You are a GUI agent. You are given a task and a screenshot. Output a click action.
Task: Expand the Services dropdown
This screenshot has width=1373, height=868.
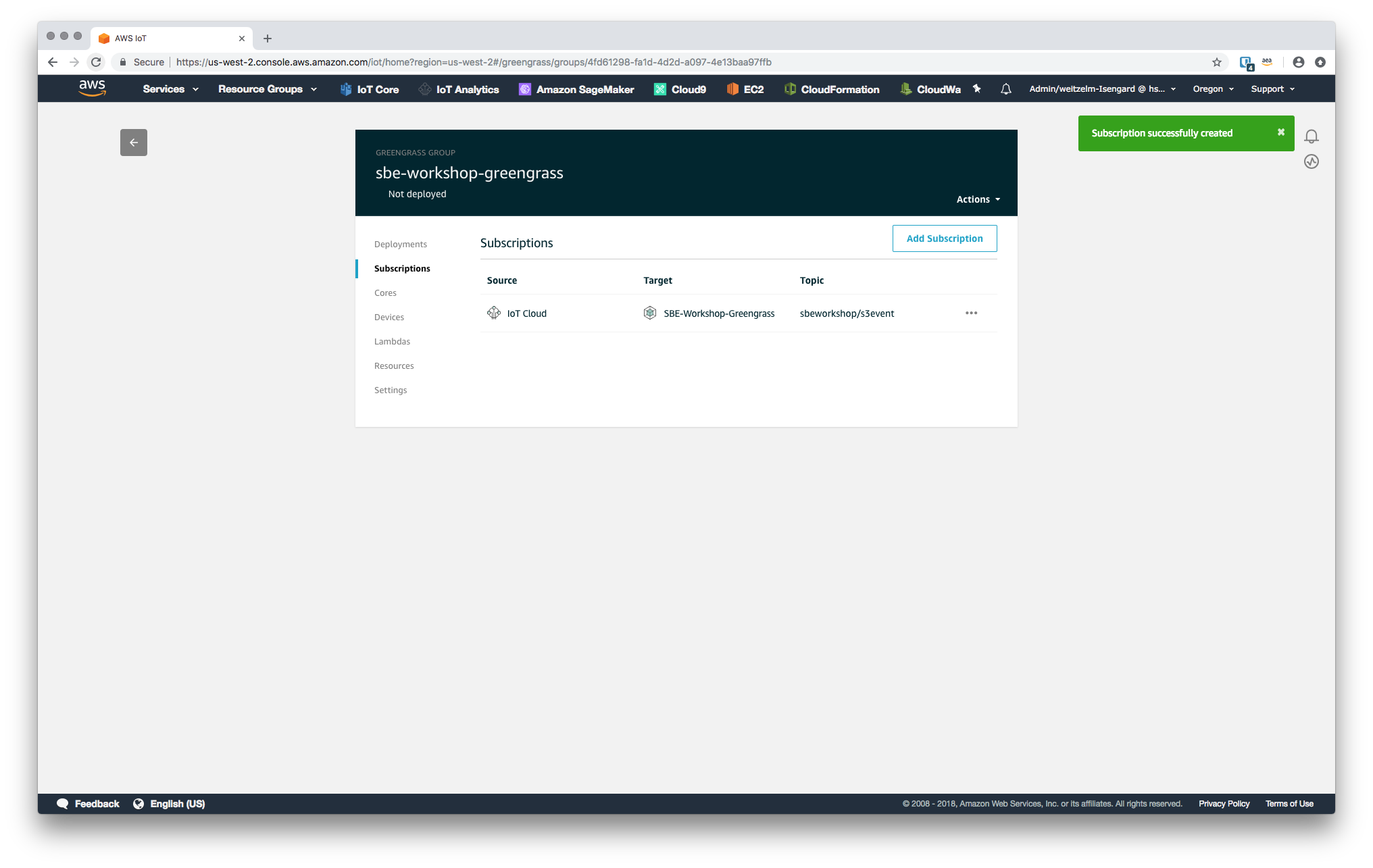(x=171, y=89)
